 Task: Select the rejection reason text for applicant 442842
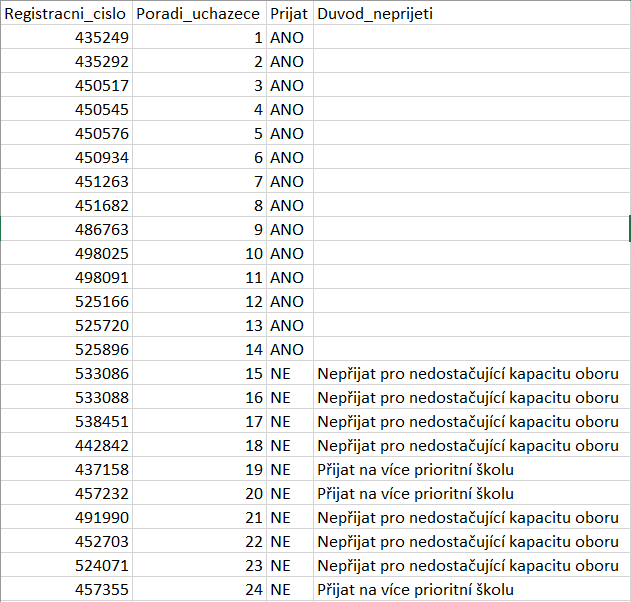(468, 446)
